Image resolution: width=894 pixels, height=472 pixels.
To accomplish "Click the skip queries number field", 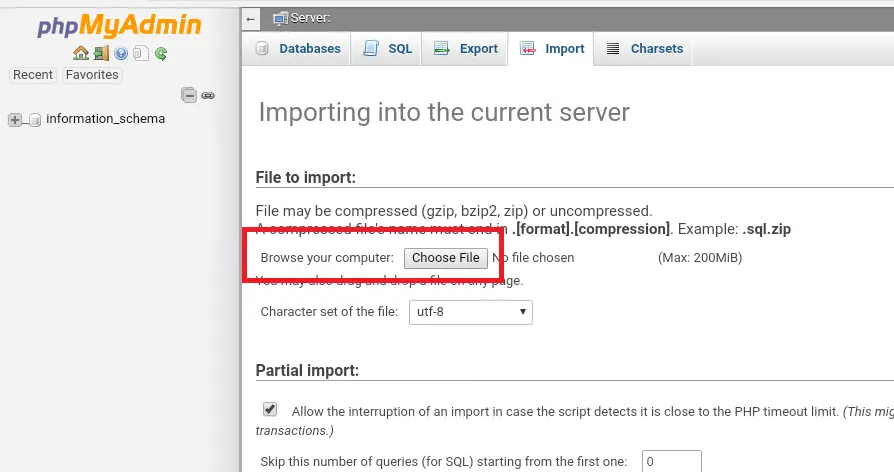I will 670,462.
